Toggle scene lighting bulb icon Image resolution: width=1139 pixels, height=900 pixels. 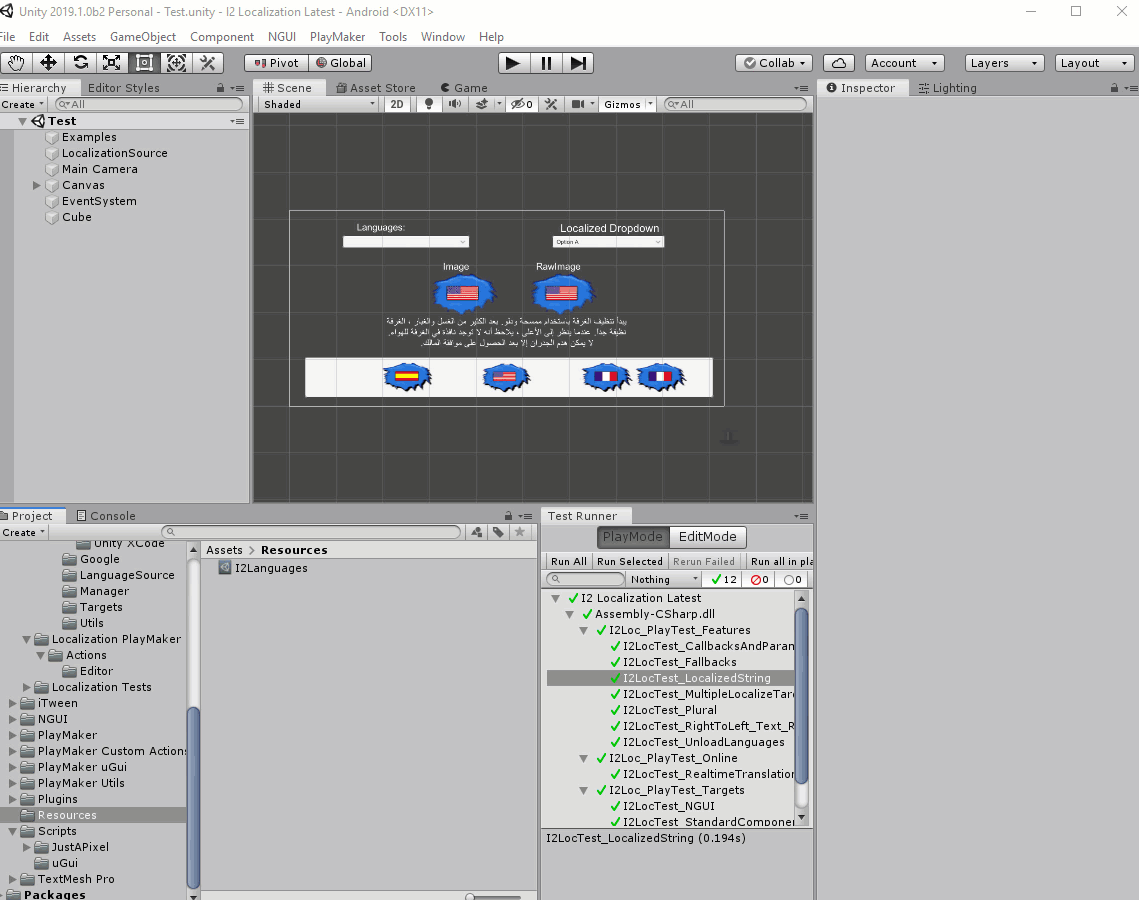click(429, 104)
